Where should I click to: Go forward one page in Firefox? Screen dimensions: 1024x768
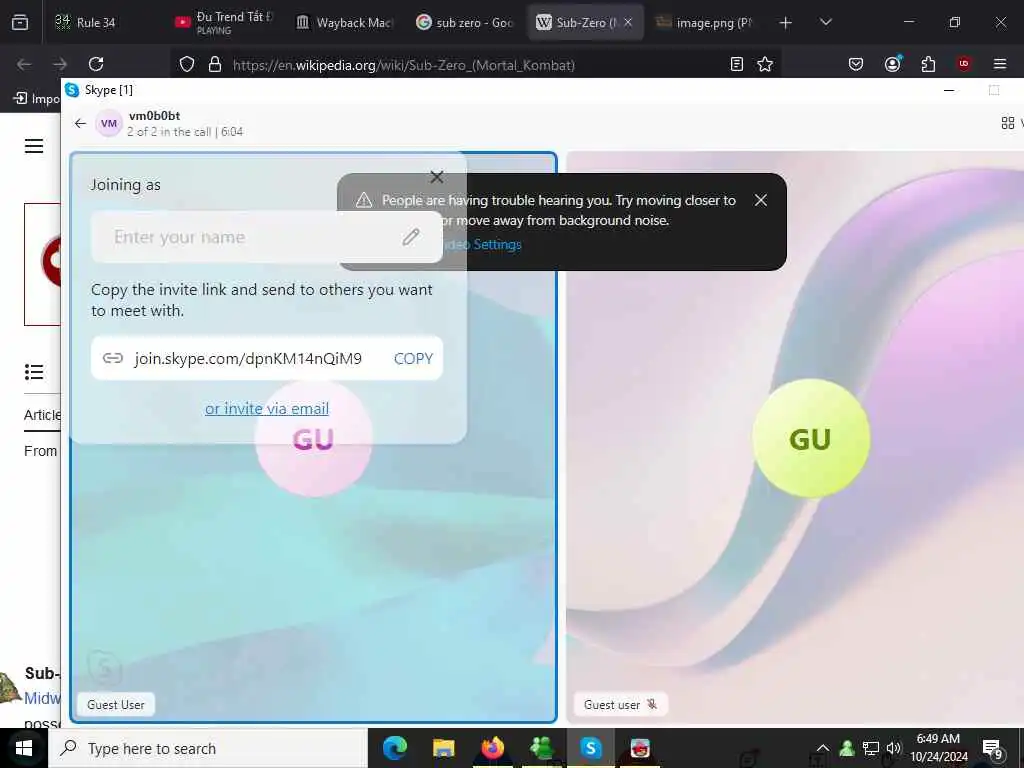60,64
